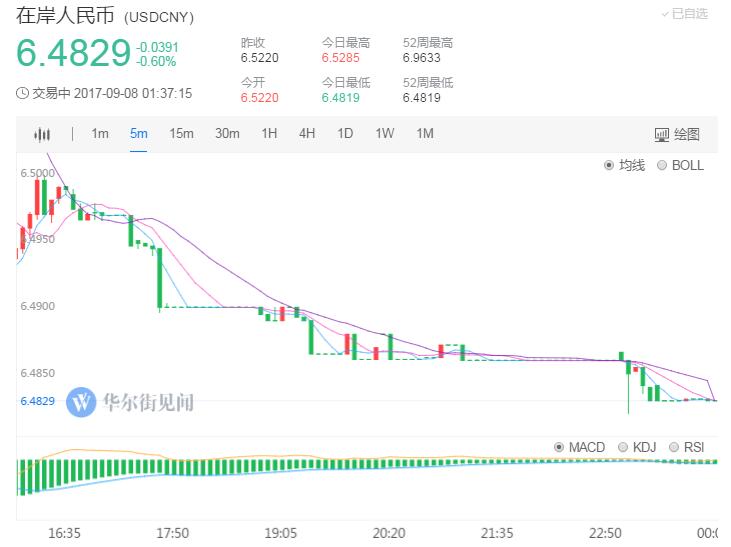
Task: Click the clock icon beside 交易中
Action: pos(23,93)
